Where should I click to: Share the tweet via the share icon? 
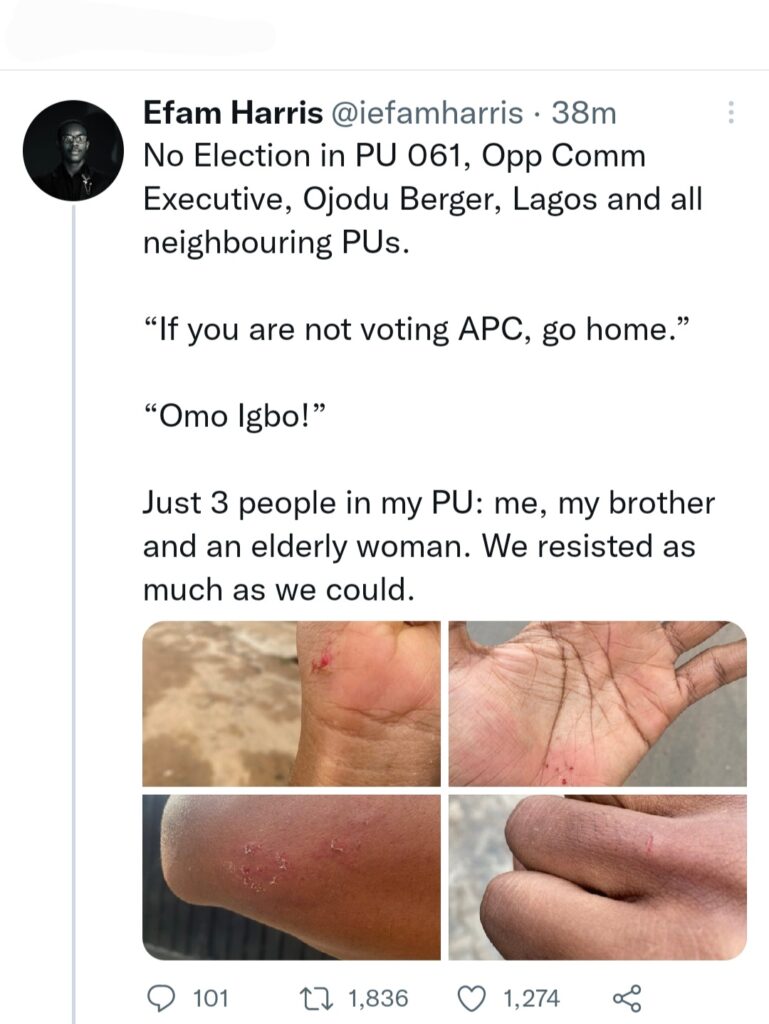[x=625, y=997]
